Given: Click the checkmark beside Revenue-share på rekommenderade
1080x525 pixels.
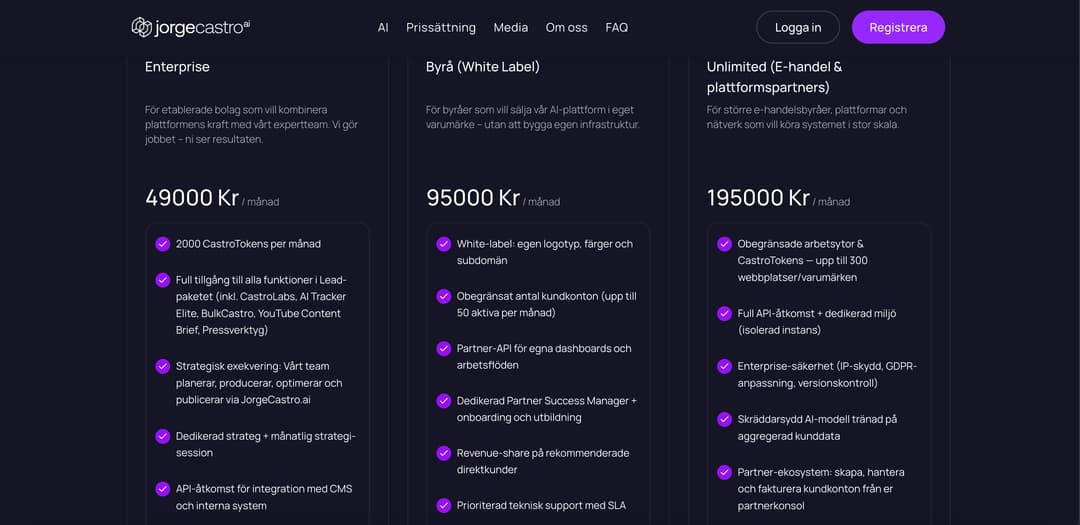Looking at the screenshot, I should [x=444, y=453].
